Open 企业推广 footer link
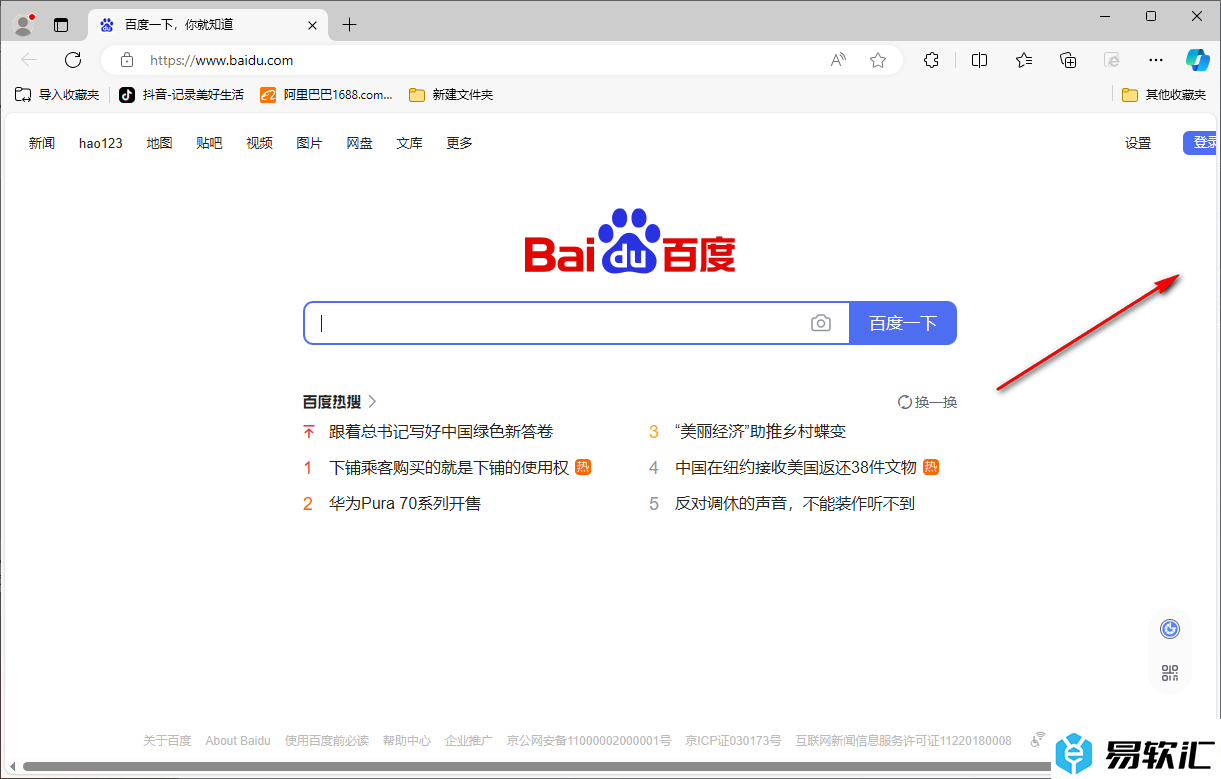Screen dimensions: 1221x779 pos(469,741)
